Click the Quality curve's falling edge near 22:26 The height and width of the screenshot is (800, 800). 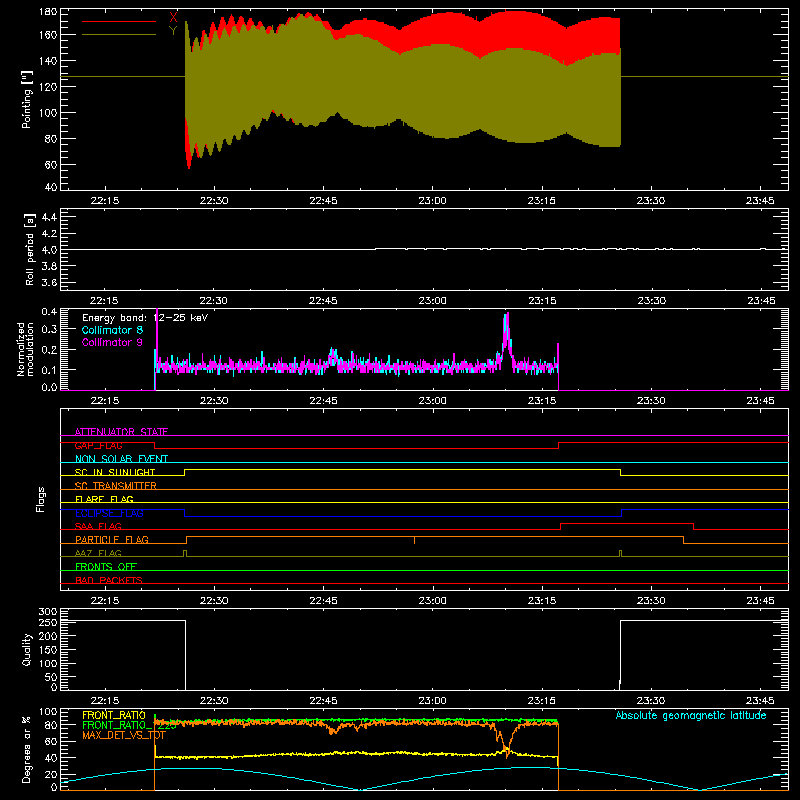coord(185,655)
